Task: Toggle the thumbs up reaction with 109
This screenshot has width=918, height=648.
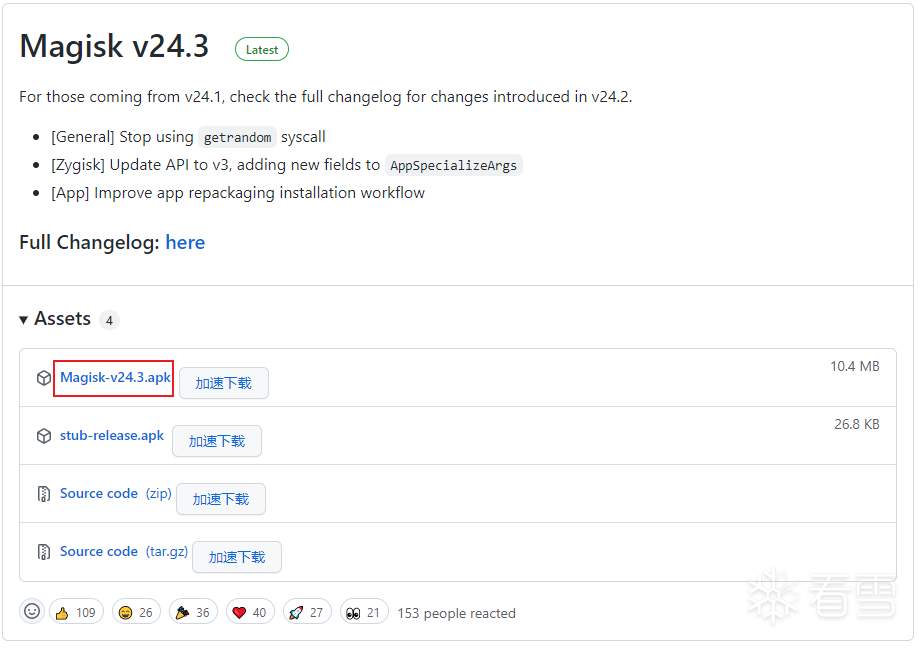Action: click(77, 612)
